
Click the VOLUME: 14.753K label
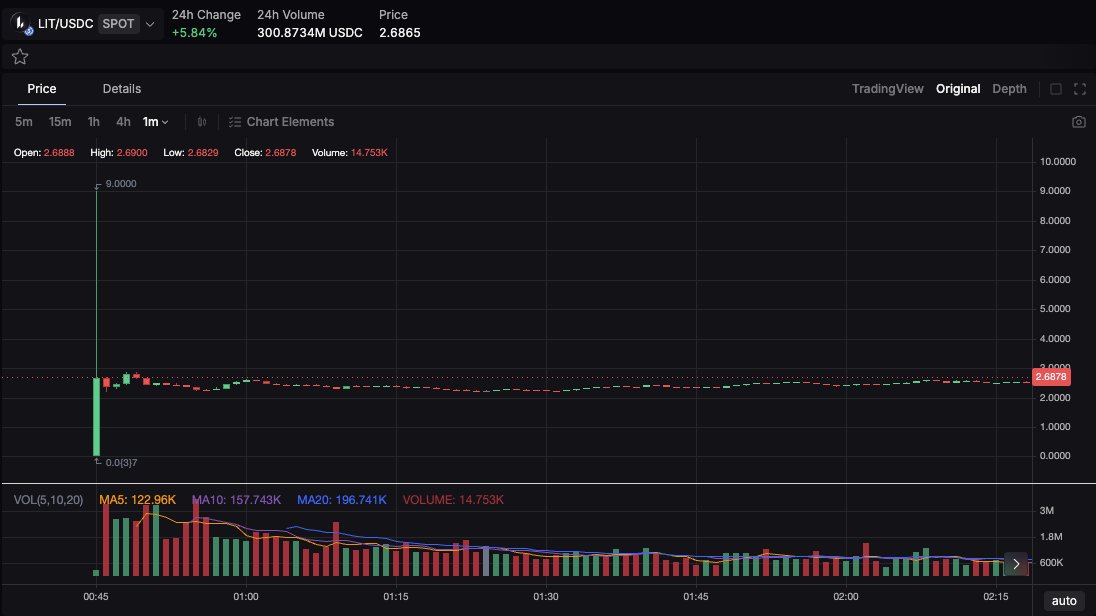(x=453, y=500)
